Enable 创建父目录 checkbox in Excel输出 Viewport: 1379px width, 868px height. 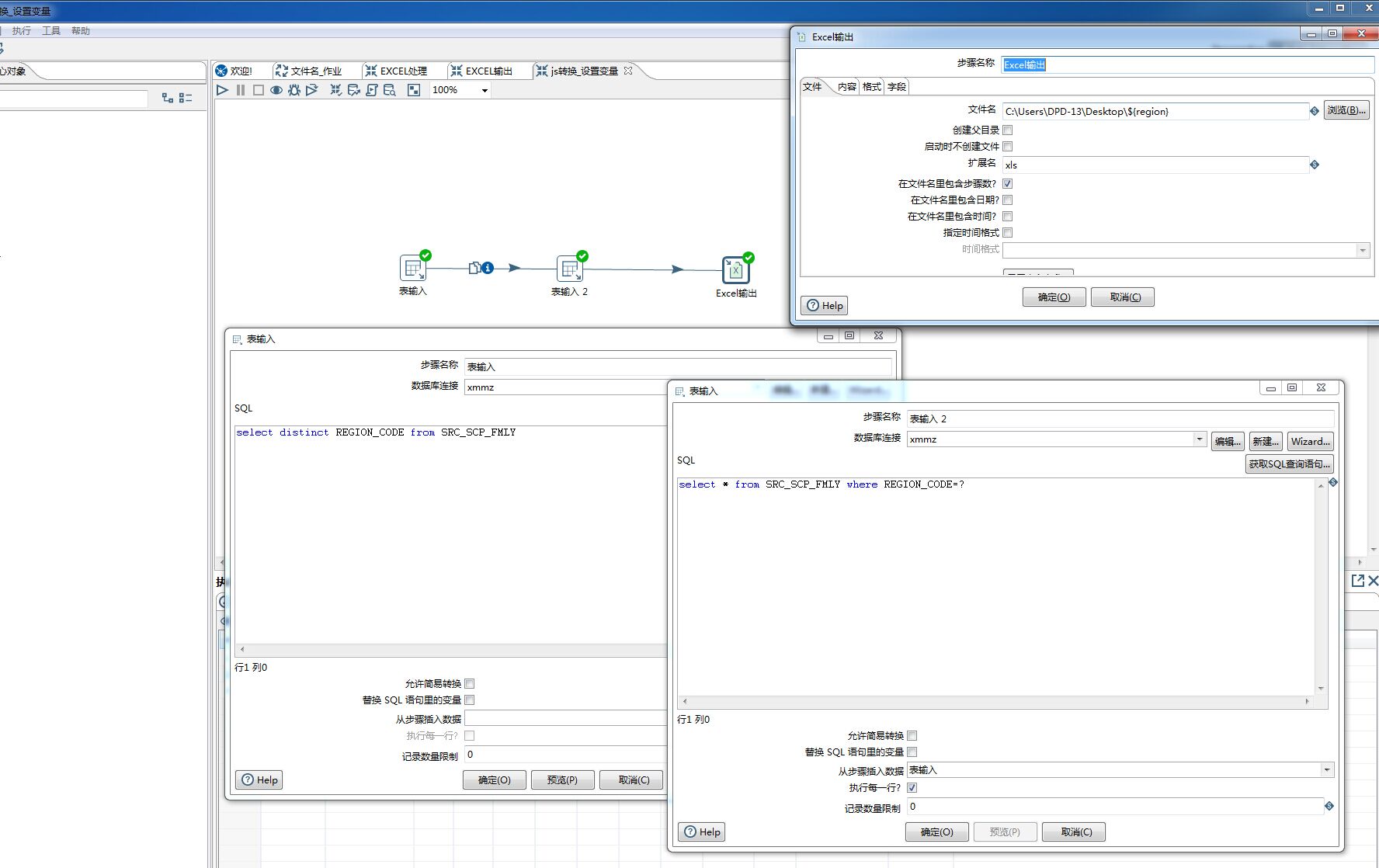coord(1008,130)
